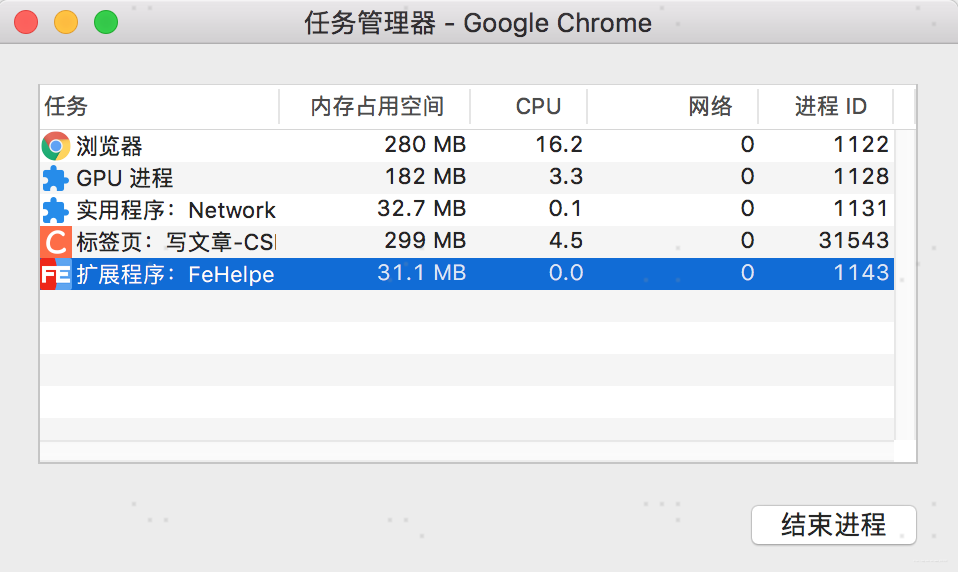Click the Network utility puzzle icon

56,210
